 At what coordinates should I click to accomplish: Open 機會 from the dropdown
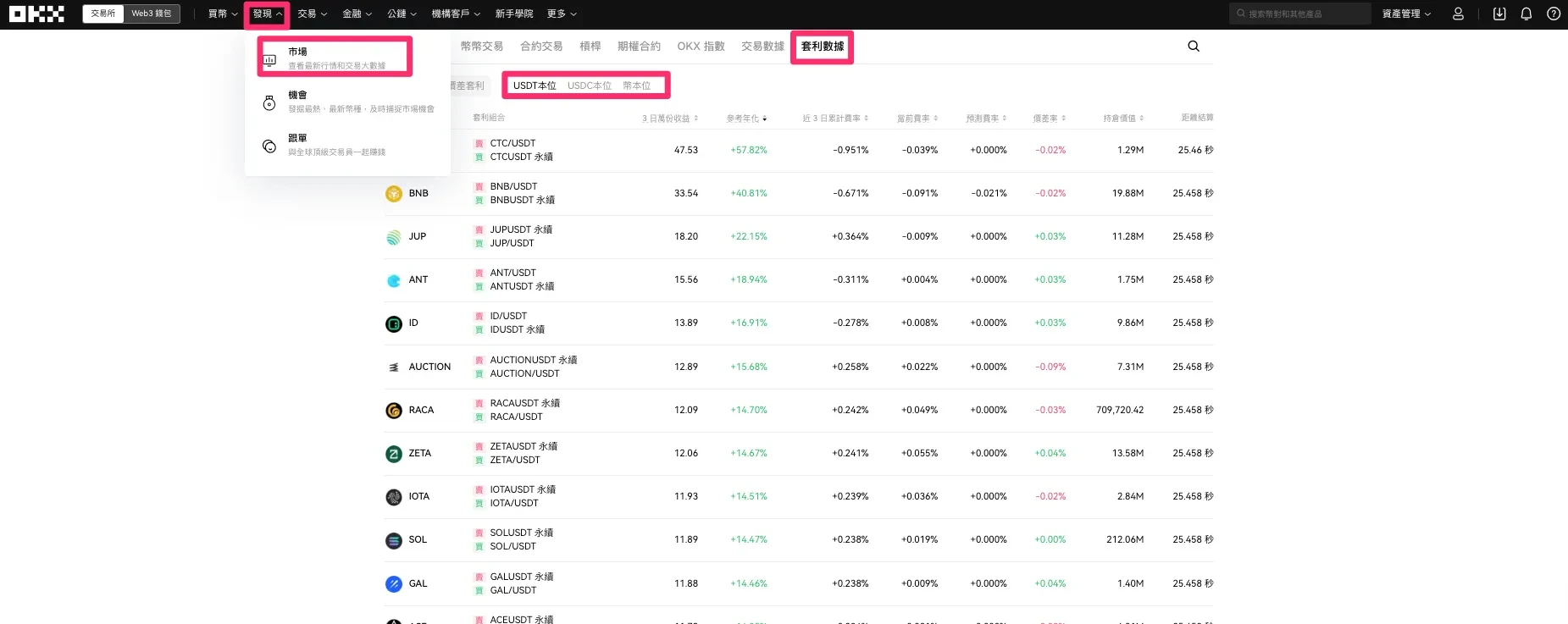(347, 102)
